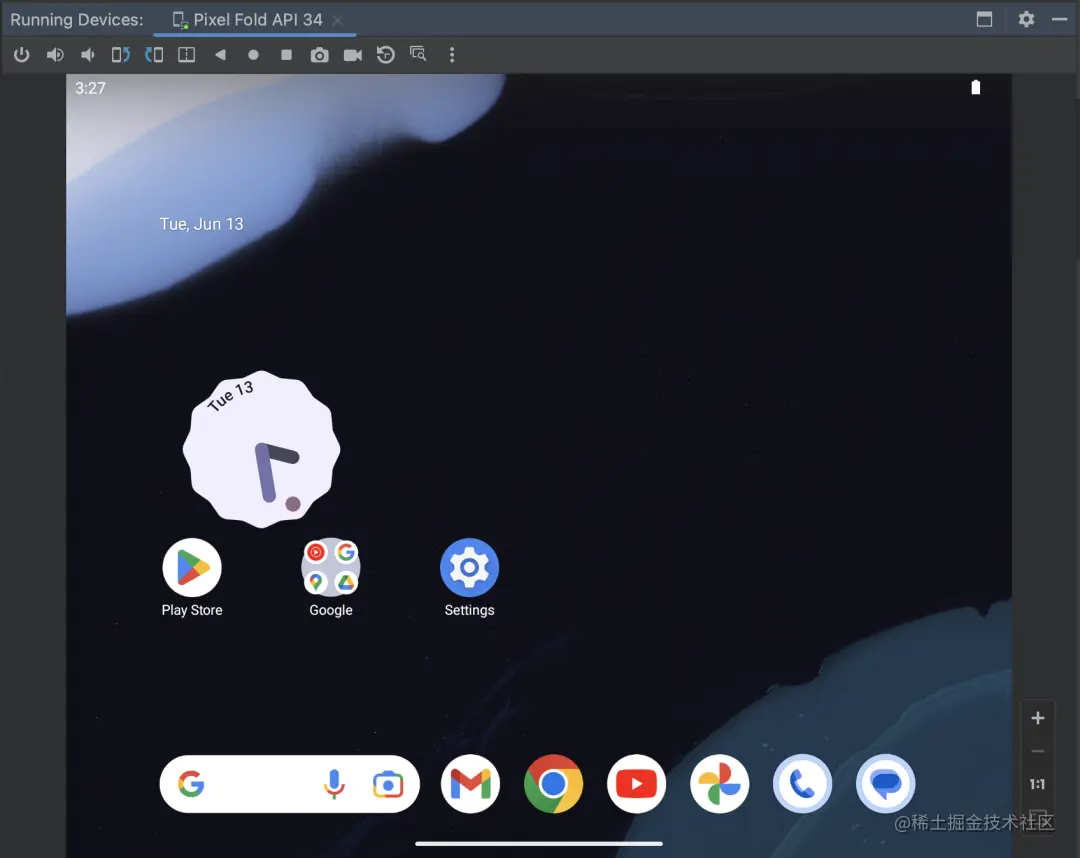1080x858 pixels.
Task: Start screen recording with the video icon
Action: (353, 55)
